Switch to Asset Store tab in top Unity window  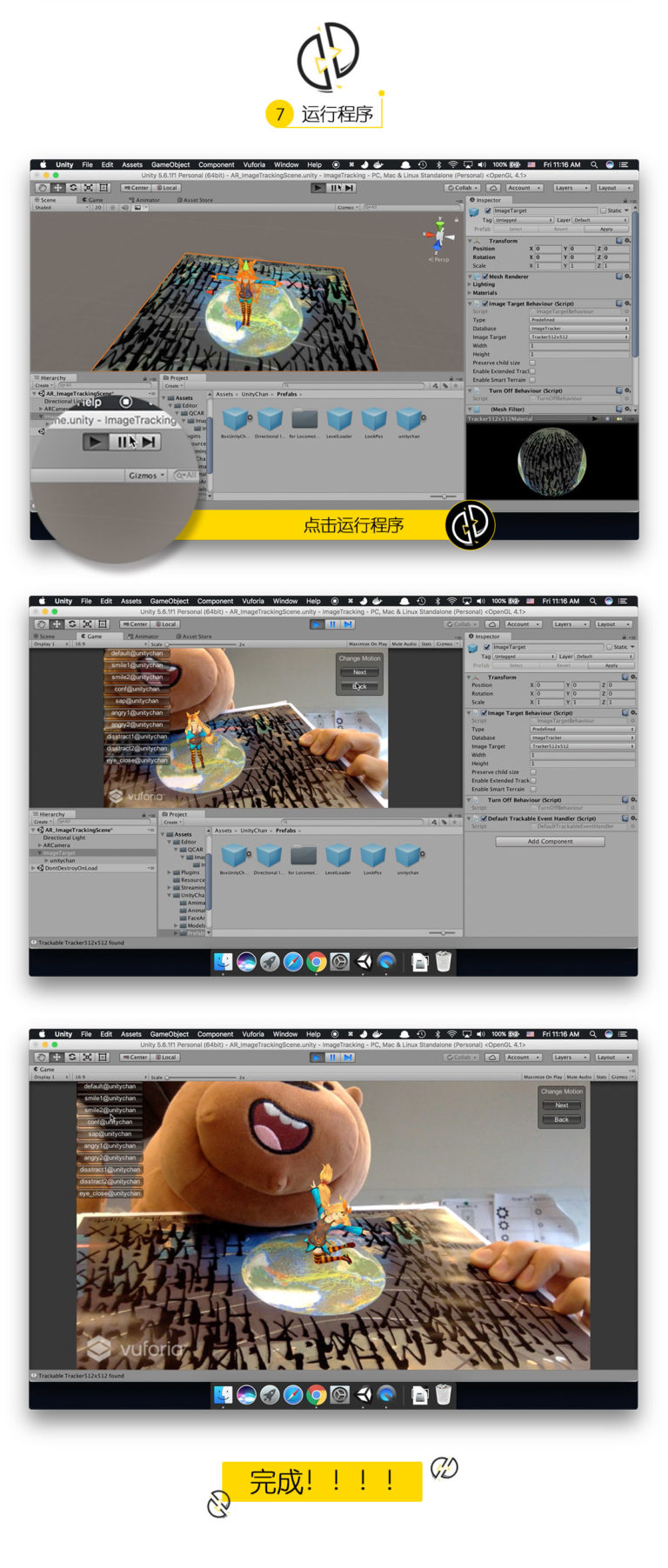click(195, 200)
